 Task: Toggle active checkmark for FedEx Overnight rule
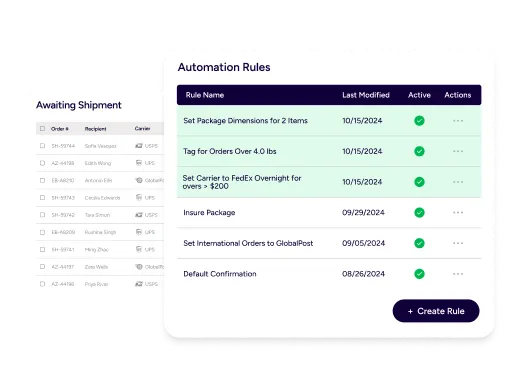419,182
